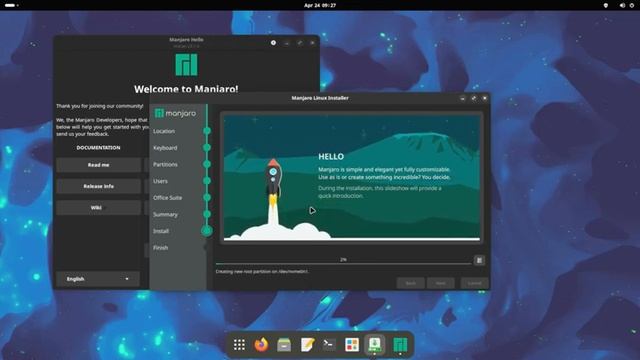Click the manjaro logo in installer sidebar
The image size is (640, 360).
[175, 113]
